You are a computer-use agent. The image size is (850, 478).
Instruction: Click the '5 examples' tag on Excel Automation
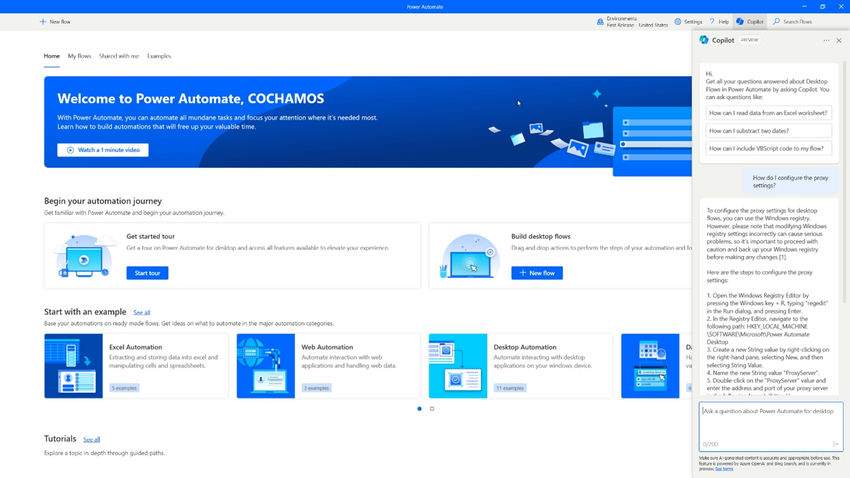point(124,388)
